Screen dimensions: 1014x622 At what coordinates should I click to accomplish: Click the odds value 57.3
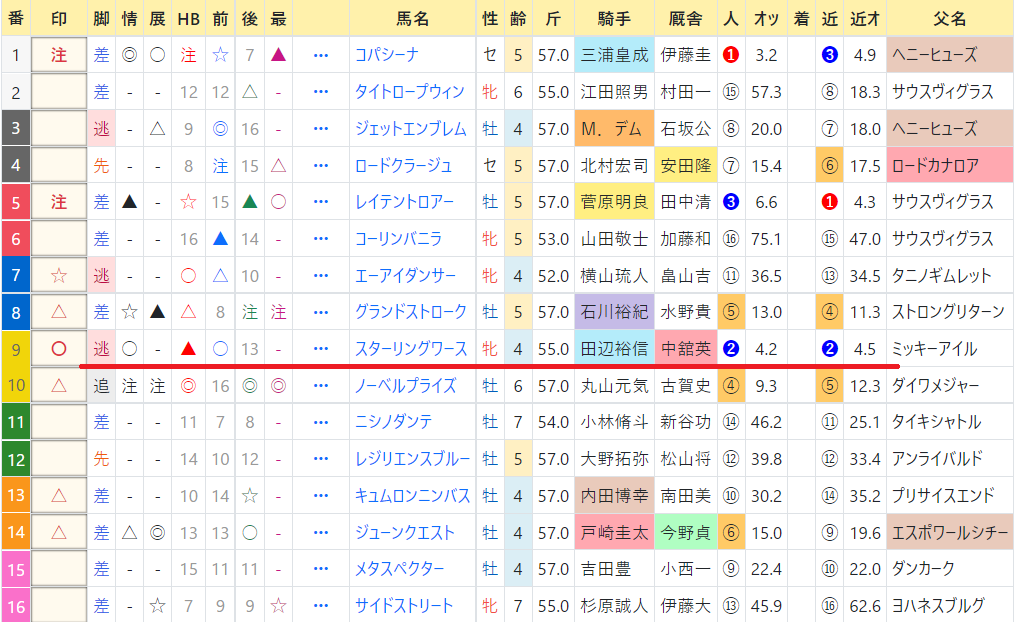(766, 92)
